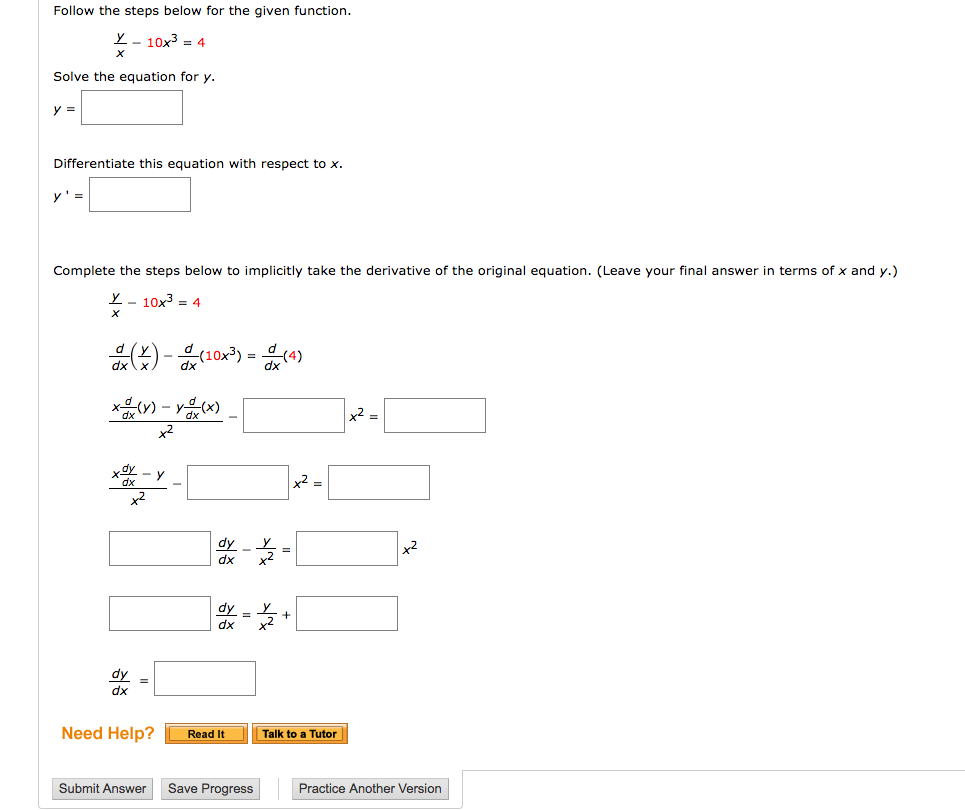Click the result box after second x² =
This screenshot has height=810, width=965.
[x=378, y=481]
